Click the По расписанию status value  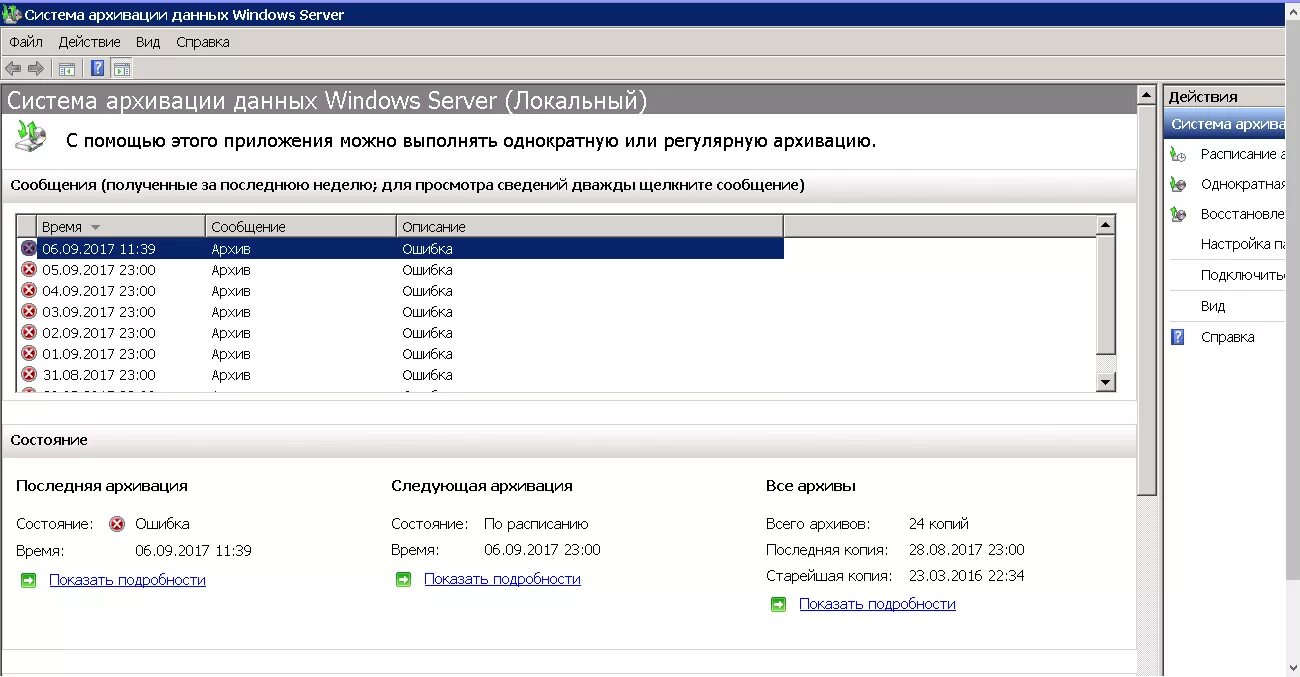pyautogui.click(x=536, y=523)
